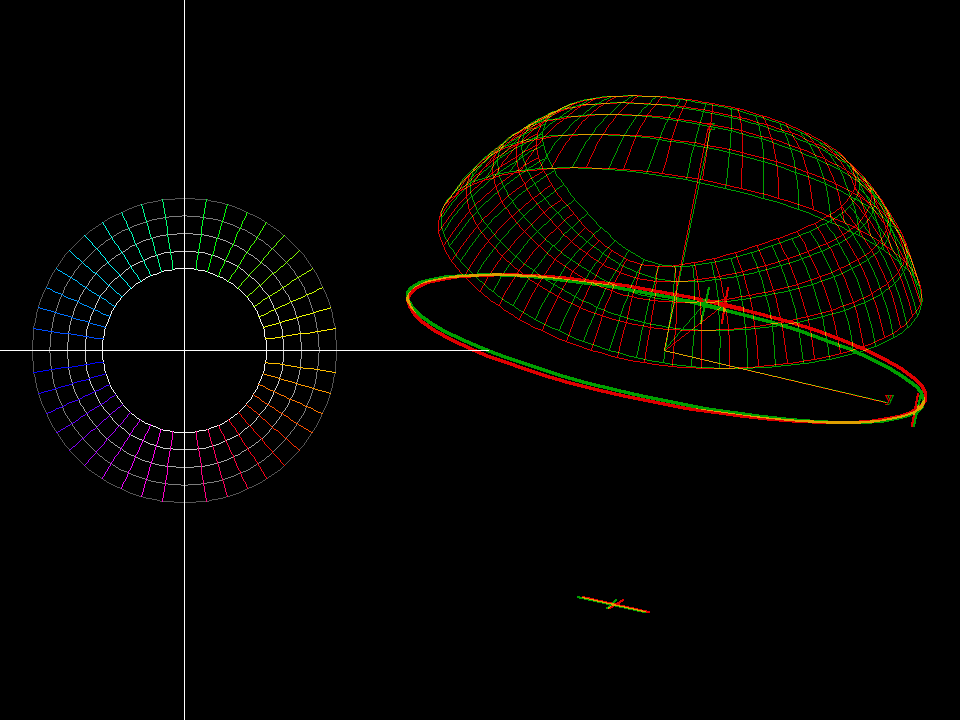Click the thin orange line leading to 'y'
Viewport: 960px width, 720px height.
778,375
